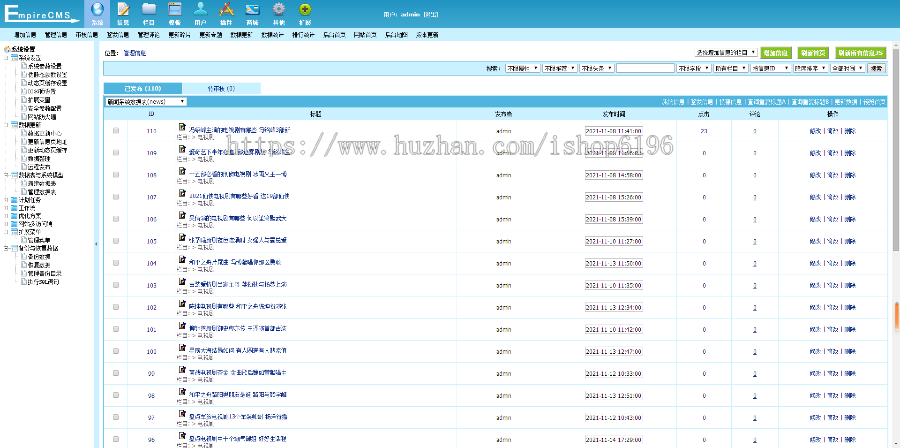The height and width of the screenshot is (448, 900).
Task: Click the 搜索 search button
Action: point(875,68)
